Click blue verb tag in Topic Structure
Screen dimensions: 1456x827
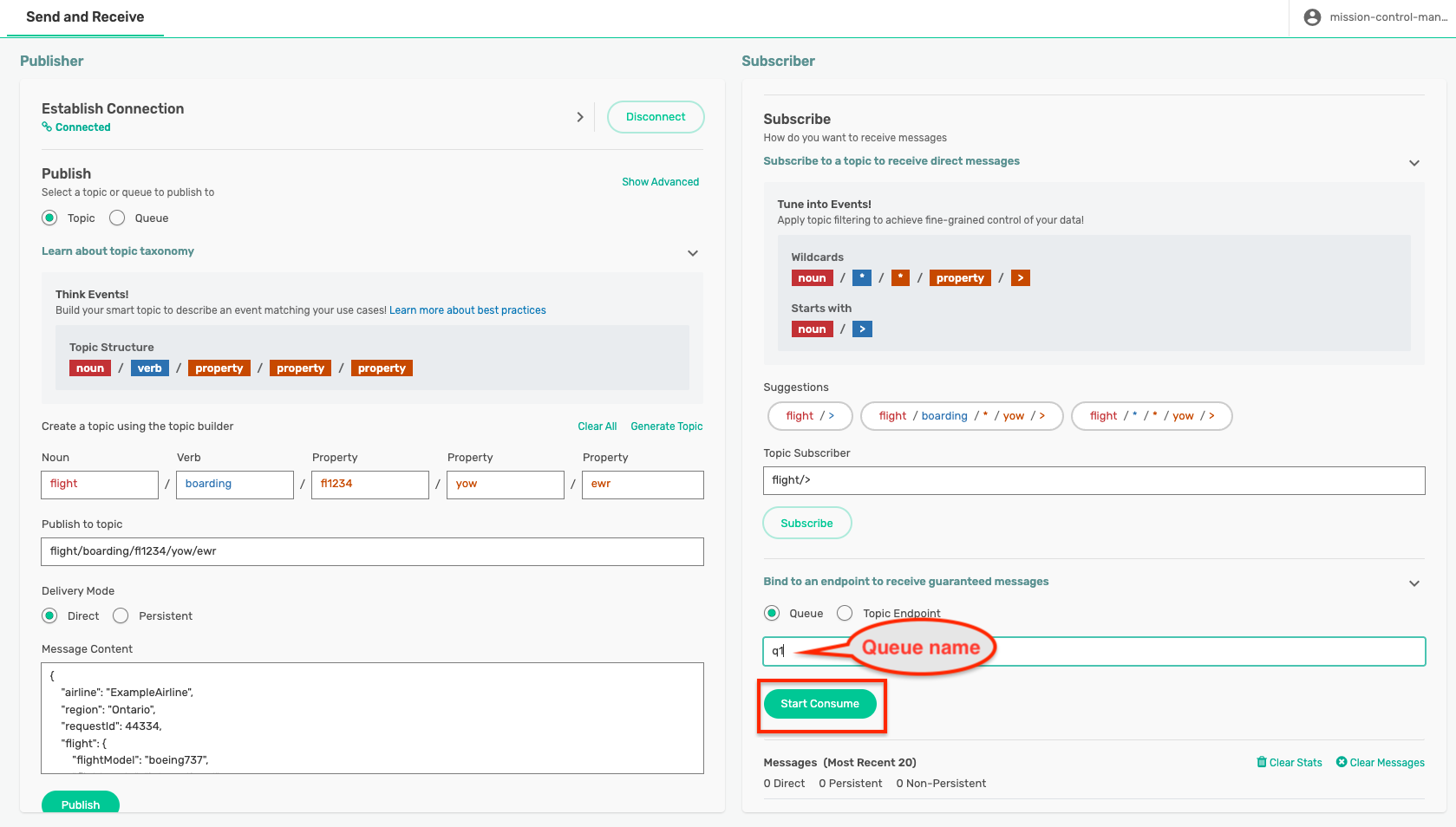149,368
